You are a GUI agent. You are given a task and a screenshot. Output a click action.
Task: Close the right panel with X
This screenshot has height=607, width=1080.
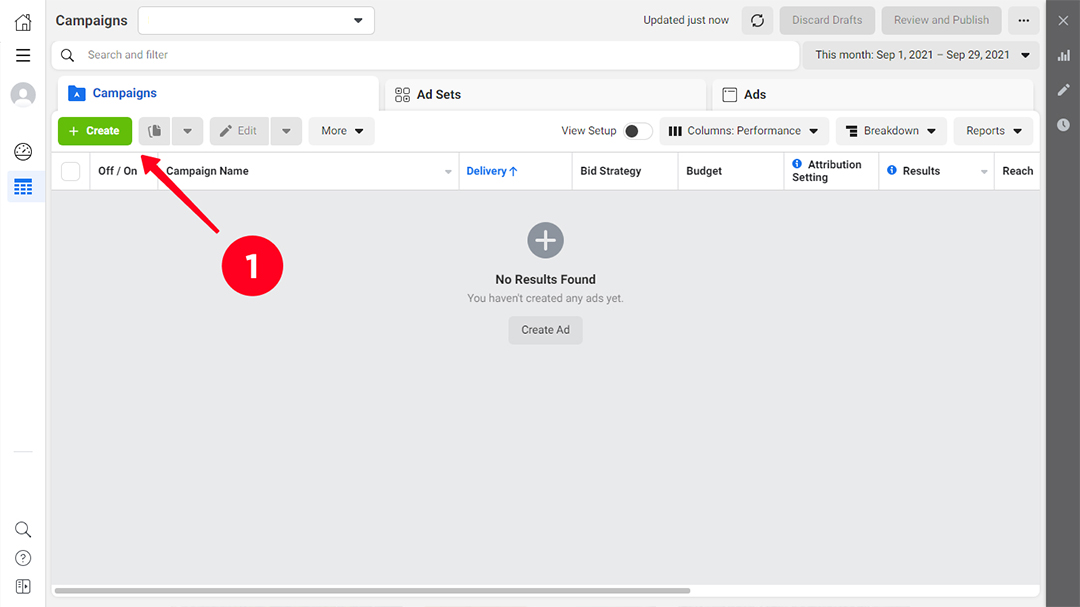tap(1063, 21)
